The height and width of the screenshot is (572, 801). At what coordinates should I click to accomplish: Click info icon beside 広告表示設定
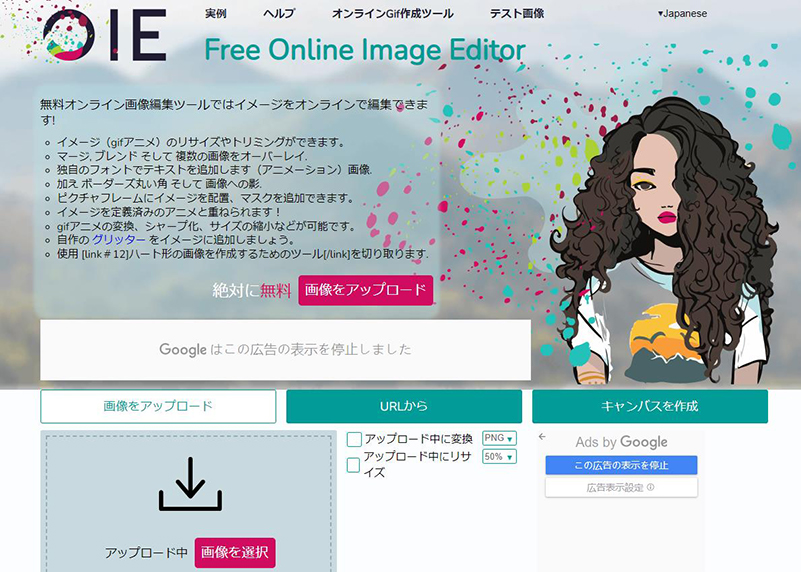(650, 487)
